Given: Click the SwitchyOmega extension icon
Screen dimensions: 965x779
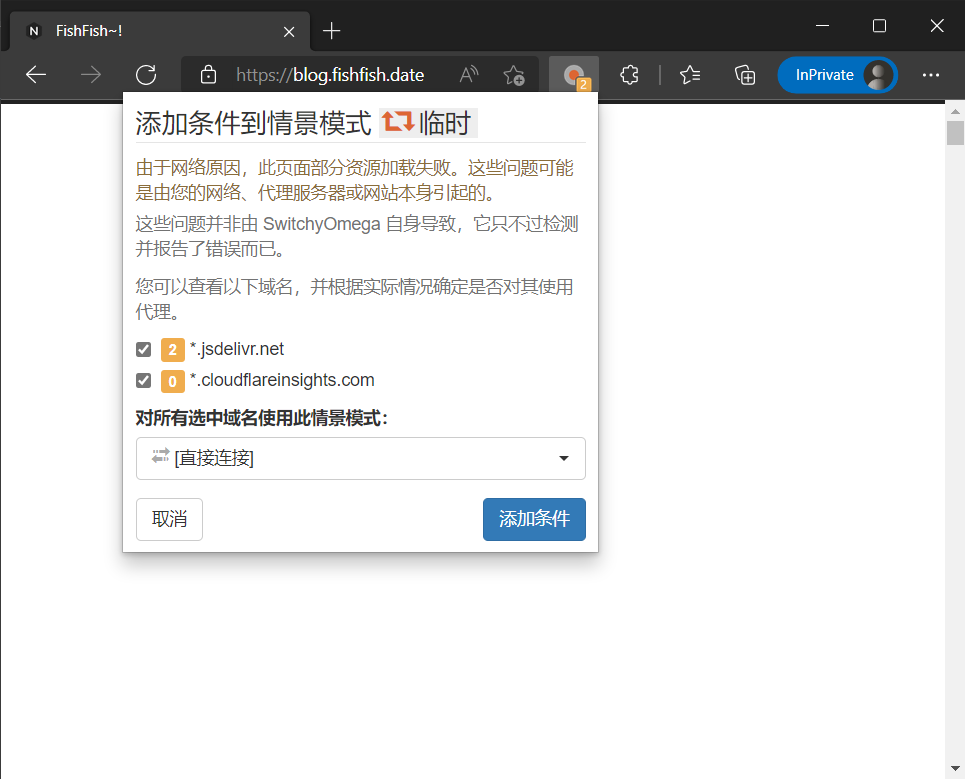Looking at the screenshot, I should [x=573, y=75].
